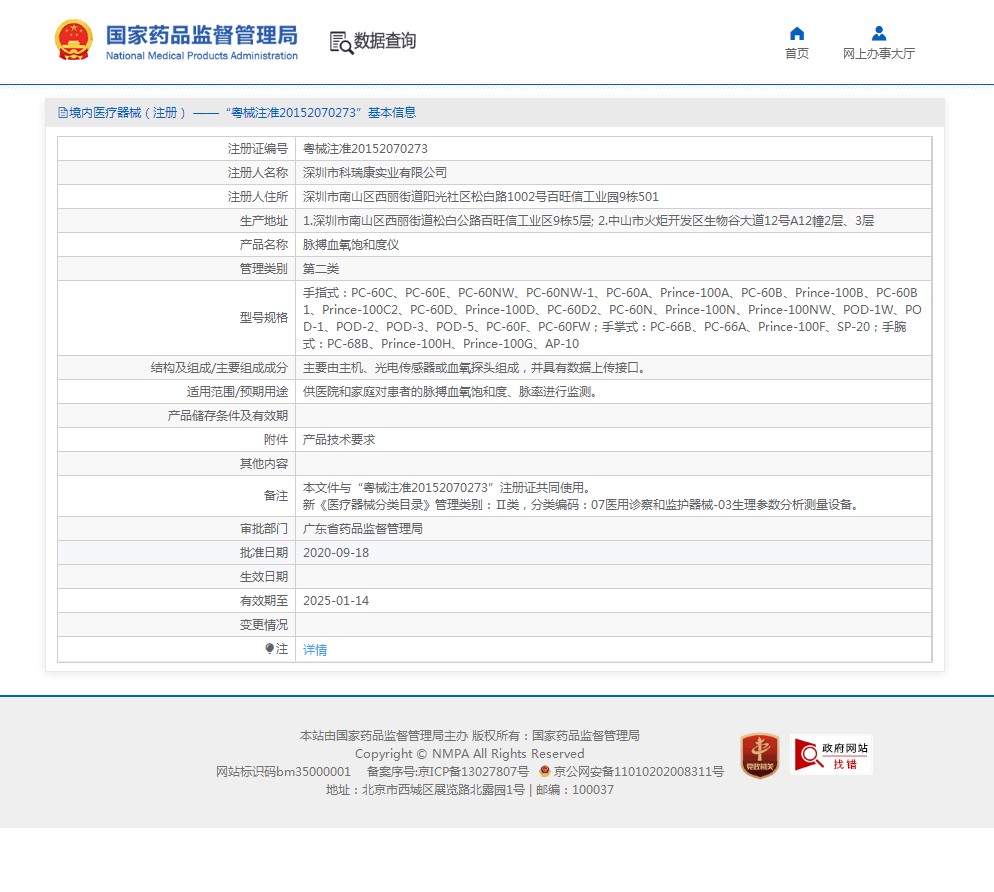Click the 数据查询 magnifier icon
The image size is (994, 892).
(341, 42)
